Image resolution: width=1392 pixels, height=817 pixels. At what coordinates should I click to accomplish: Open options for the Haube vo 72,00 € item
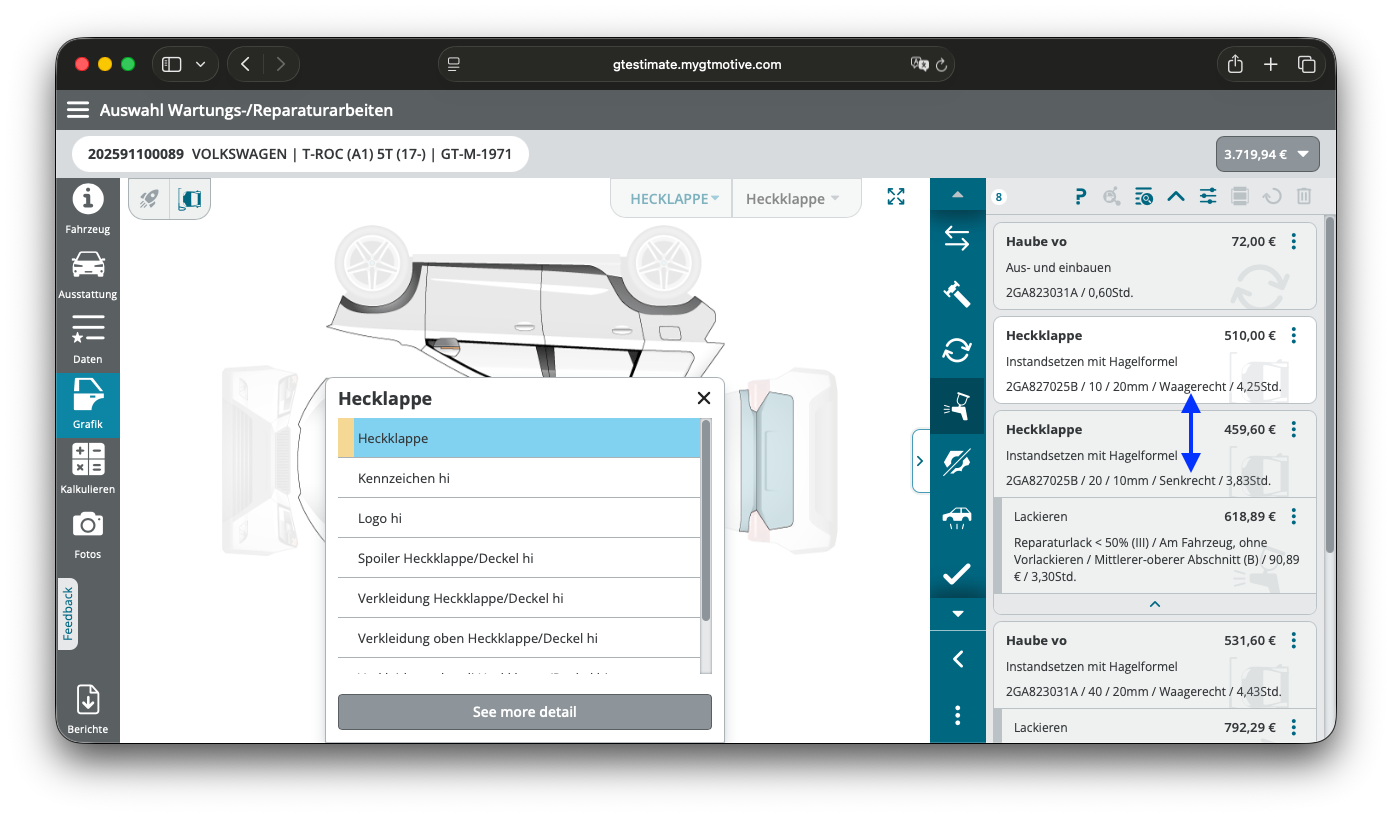click(1294, 242)
